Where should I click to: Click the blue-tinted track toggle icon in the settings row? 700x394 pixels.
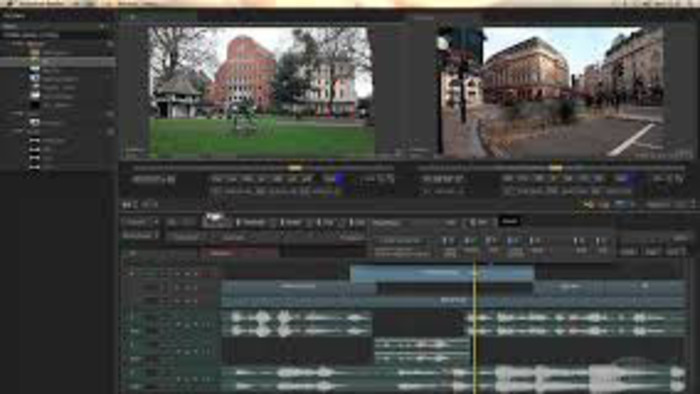[x=513, y=241]
